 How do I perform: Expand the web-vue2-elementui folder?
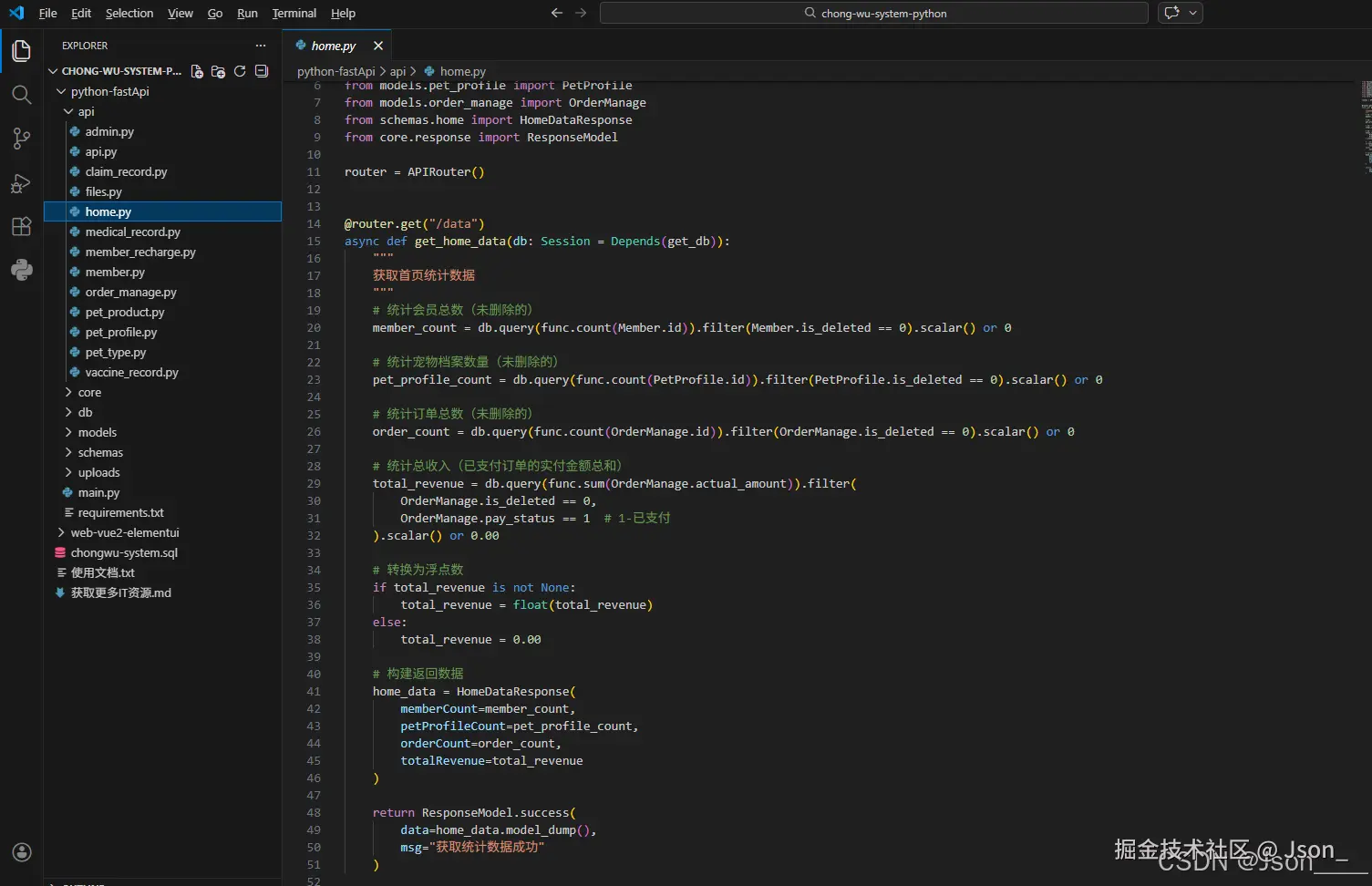pyautogui.click(x=124, y=533)
